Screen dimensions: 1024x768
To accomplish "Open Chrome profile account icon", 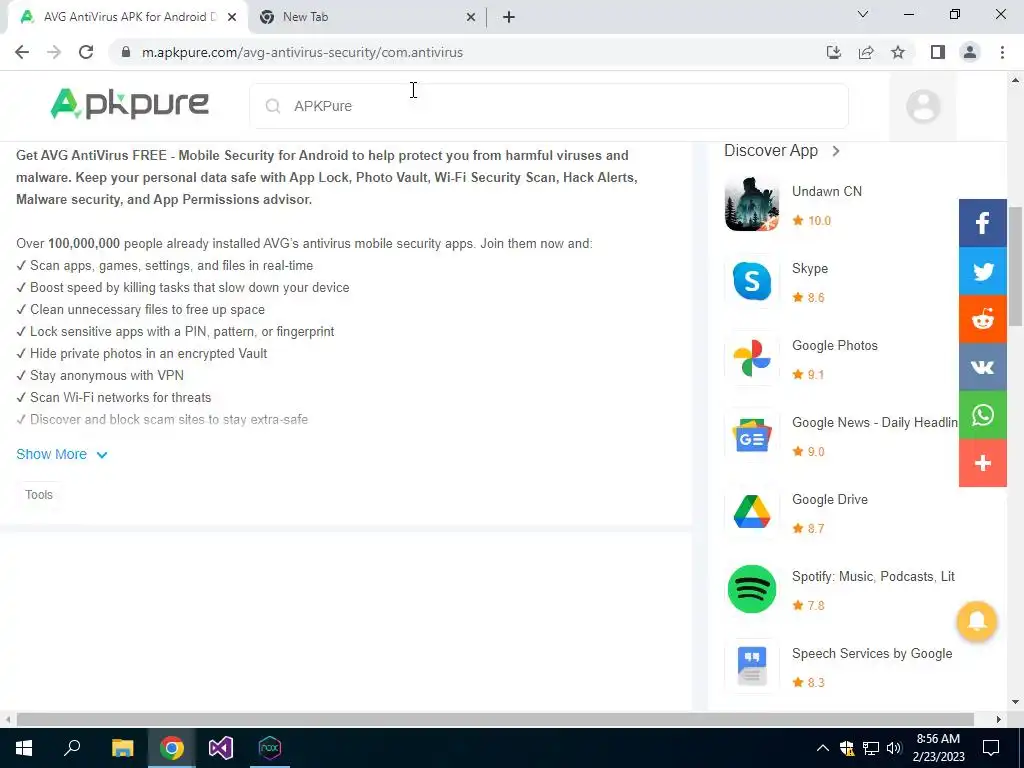I will tap(970, 52).
